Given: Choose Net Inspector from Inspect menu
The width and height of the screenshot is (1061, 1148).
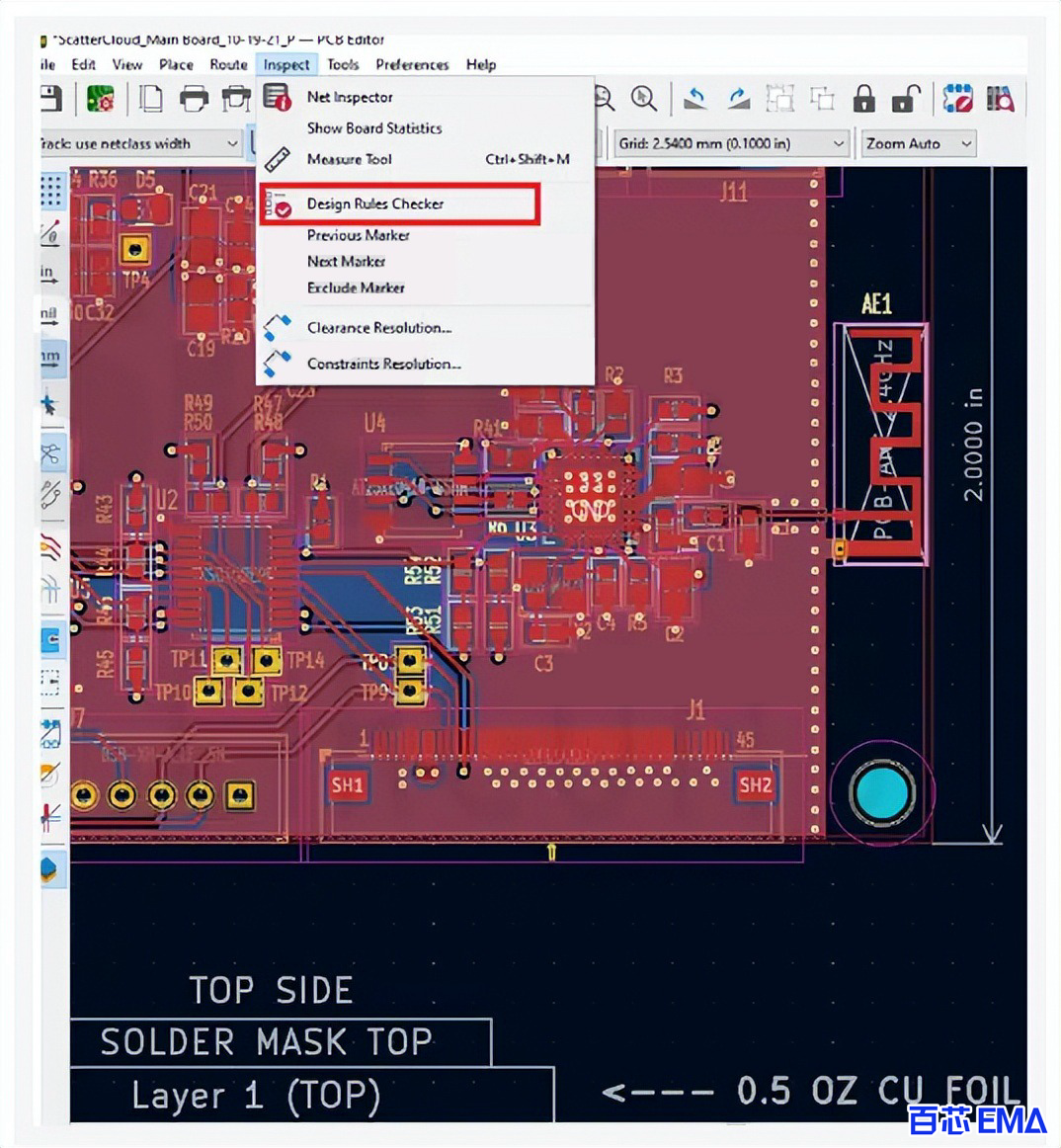Looking at the screenshot, I should [426, 97].
